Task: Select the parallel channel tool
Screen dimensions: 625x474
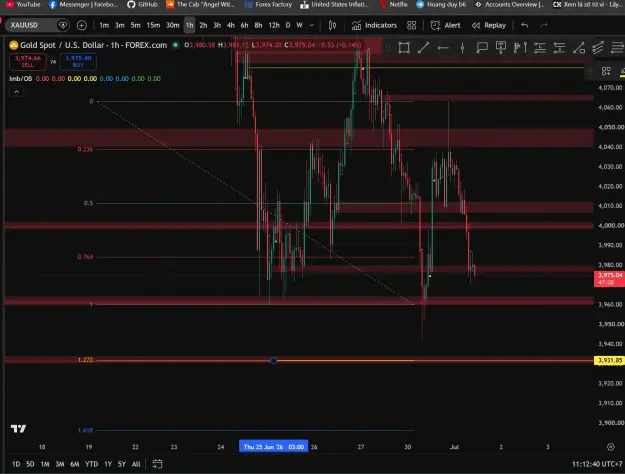Action: pyautogui.click(x=598, y=48)
